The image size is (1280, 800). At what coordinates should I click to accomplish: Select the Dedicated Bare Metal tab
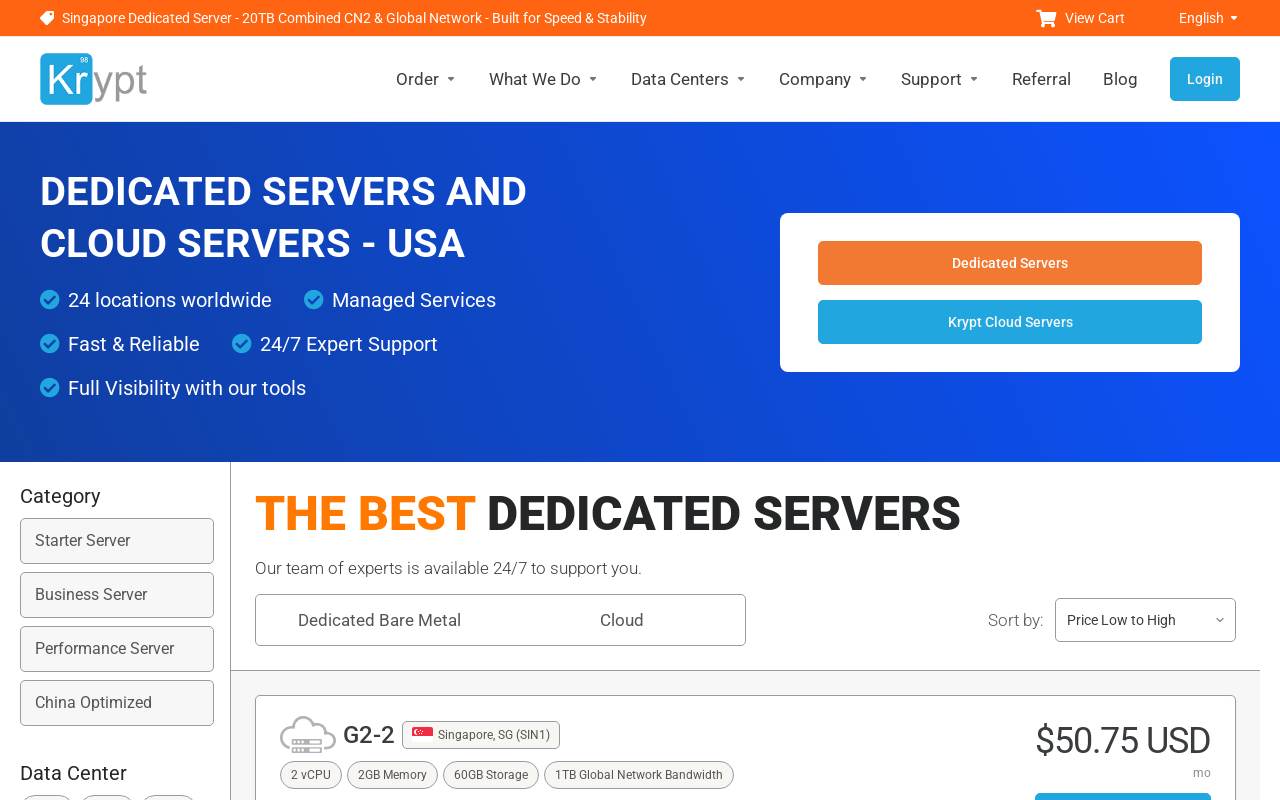point(380,620)
